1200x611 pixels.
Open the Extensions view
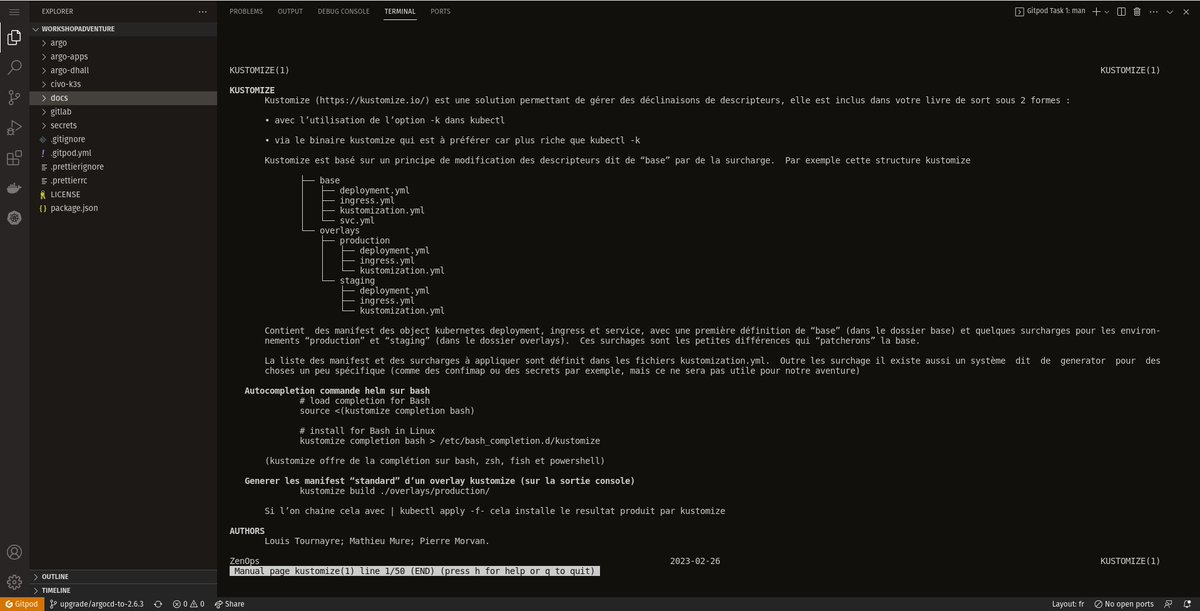[14, 158]
